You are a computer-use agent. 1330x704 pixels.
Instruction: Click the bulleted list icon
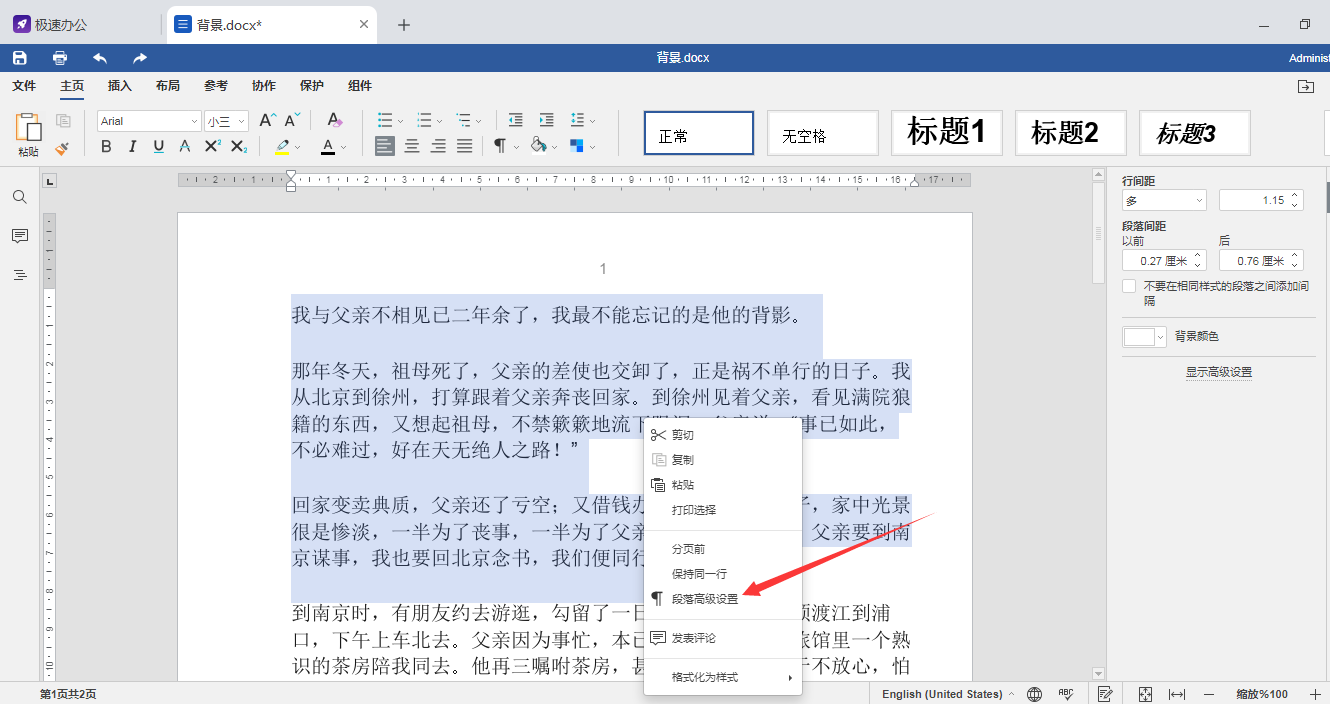click(x=385, y=119)
